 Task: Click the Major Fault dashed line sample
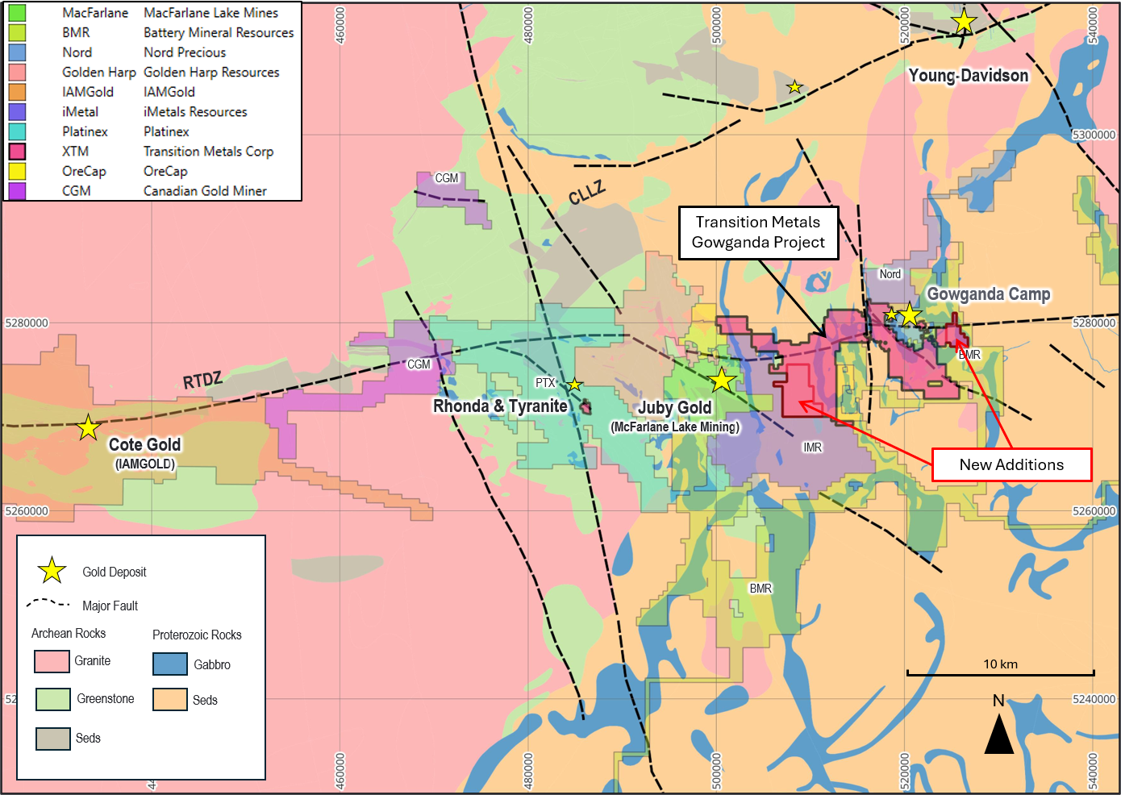pyautogui.click(x=48, y=604)
